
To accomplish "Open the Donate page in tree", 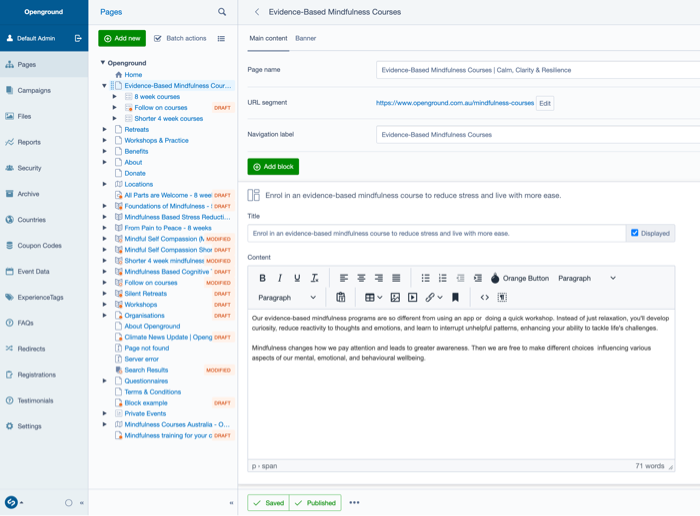I will [x=135, y=173].
